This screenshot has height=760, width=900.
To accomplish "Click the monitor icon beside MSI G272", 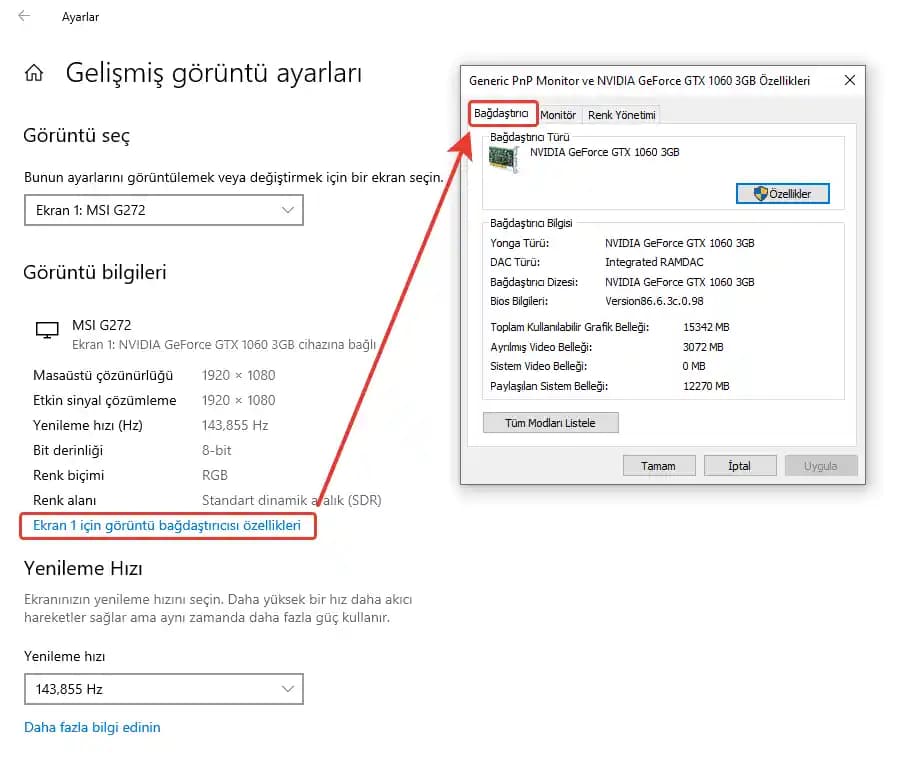I will point(46,328).
